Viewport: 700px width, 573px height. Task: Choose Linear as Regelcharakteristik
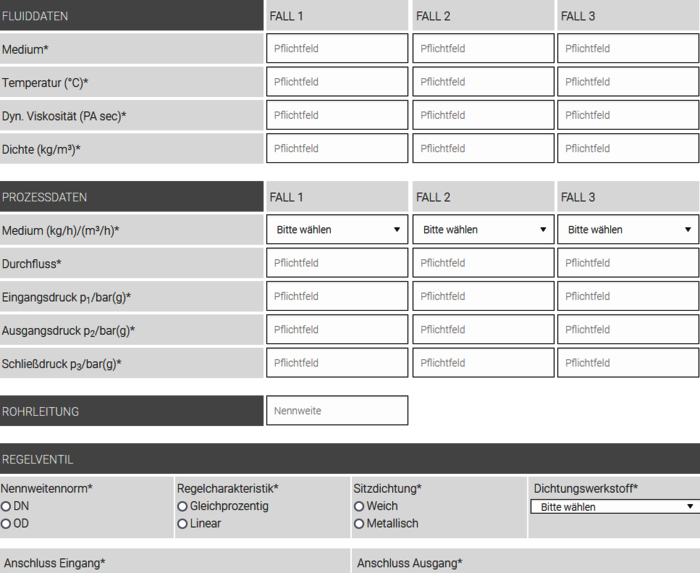pos(182,524)
